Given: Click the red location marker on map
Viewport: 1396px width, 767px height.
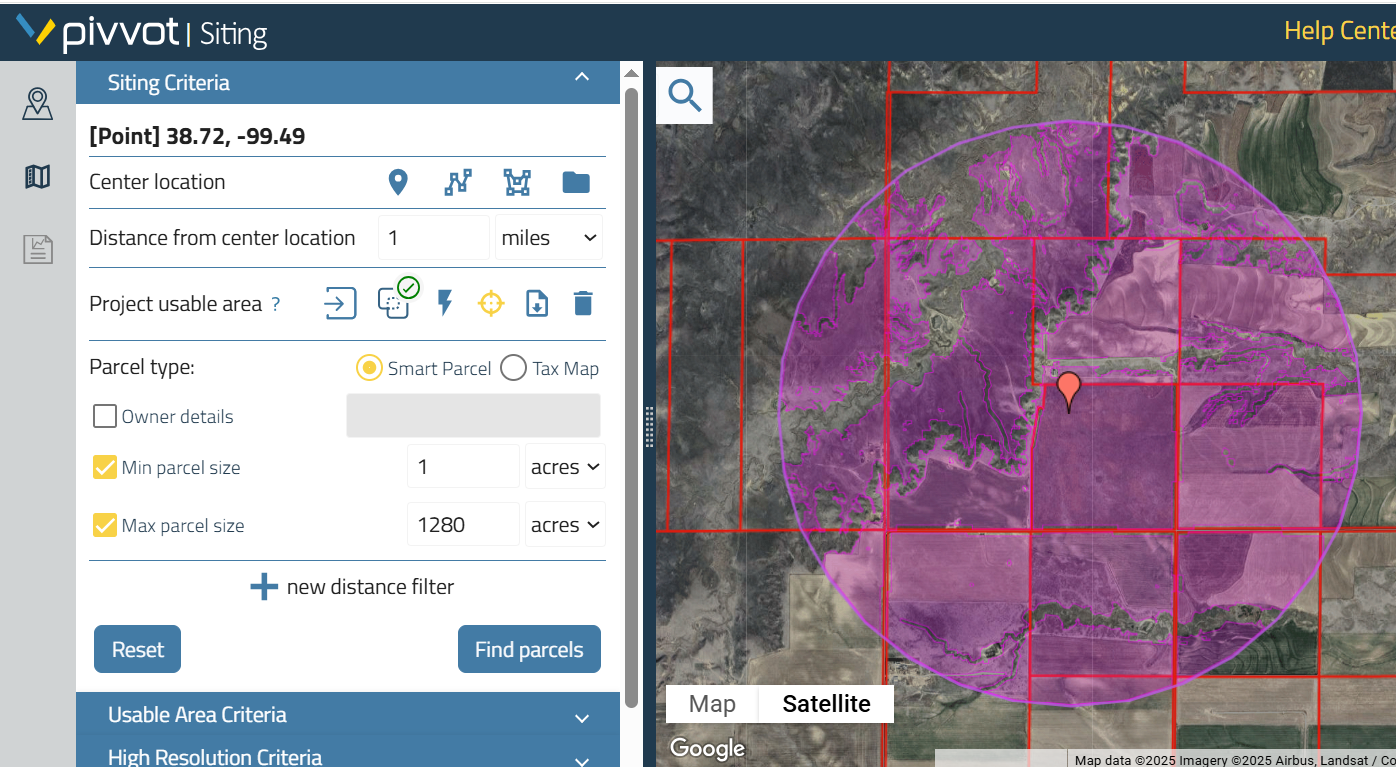Looking at the screenshot, I should 1069,391.
